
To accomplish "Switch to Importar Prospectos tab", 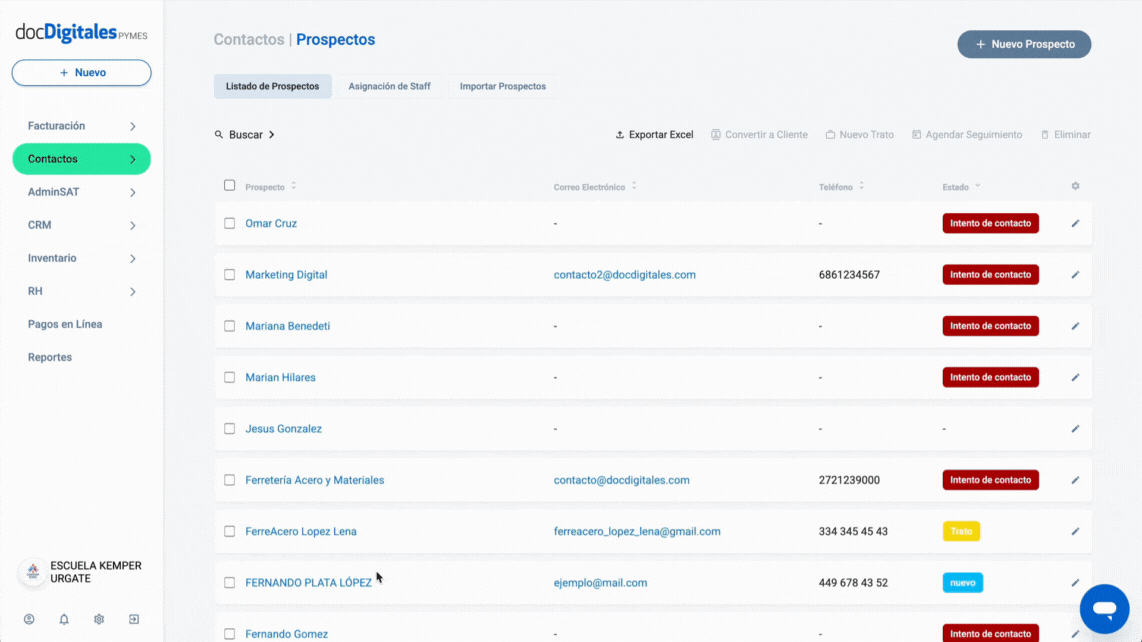I will coord(503,86).
